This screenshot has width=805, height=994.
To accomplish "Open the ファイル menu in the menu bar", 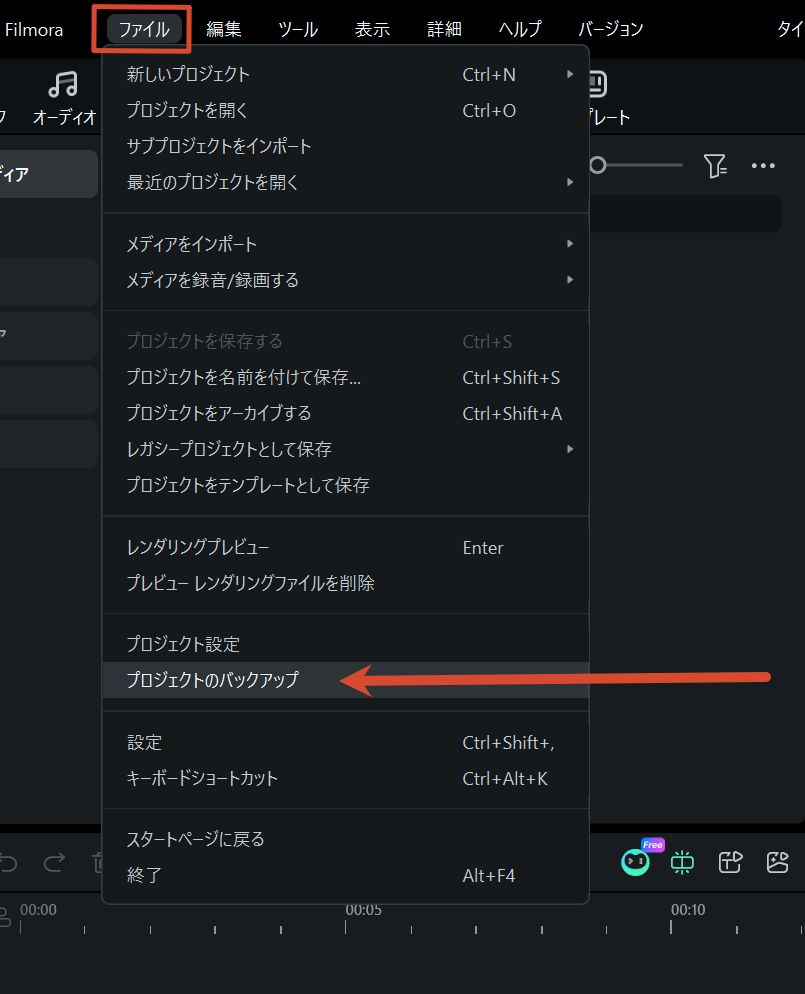I will [x=144, y=29].
